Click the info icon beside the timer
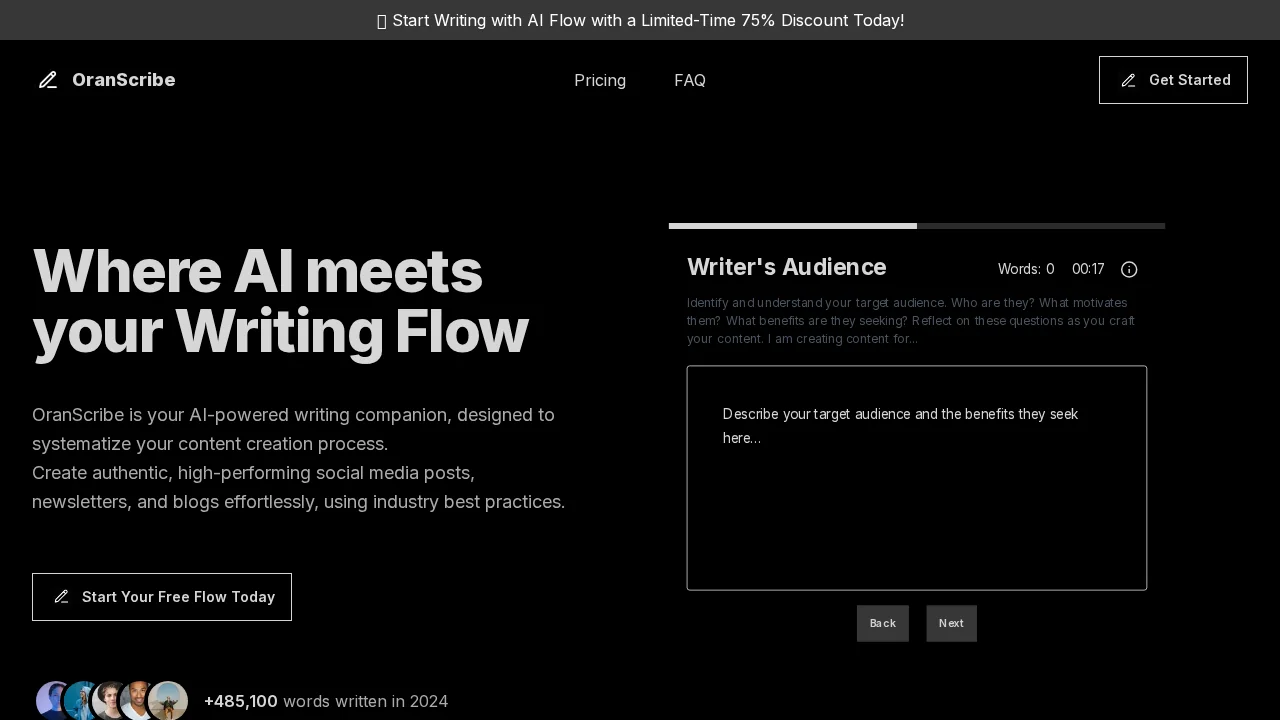The image size is (1280, 720). 1129,269
